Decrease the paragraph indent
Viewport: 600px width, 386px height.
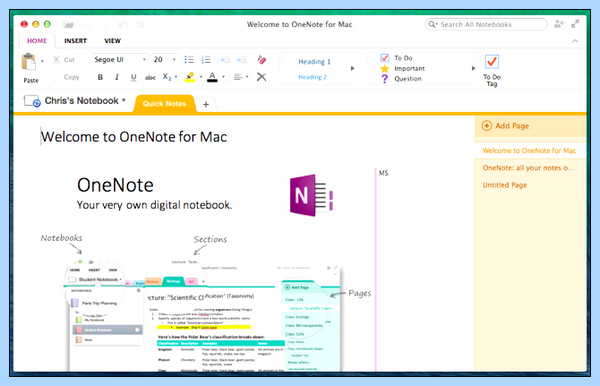[225, 60]
